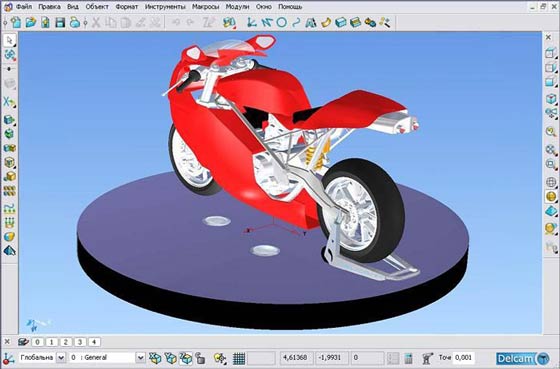Open the gold material sphere flyout on right toolbar

[551, 228]
